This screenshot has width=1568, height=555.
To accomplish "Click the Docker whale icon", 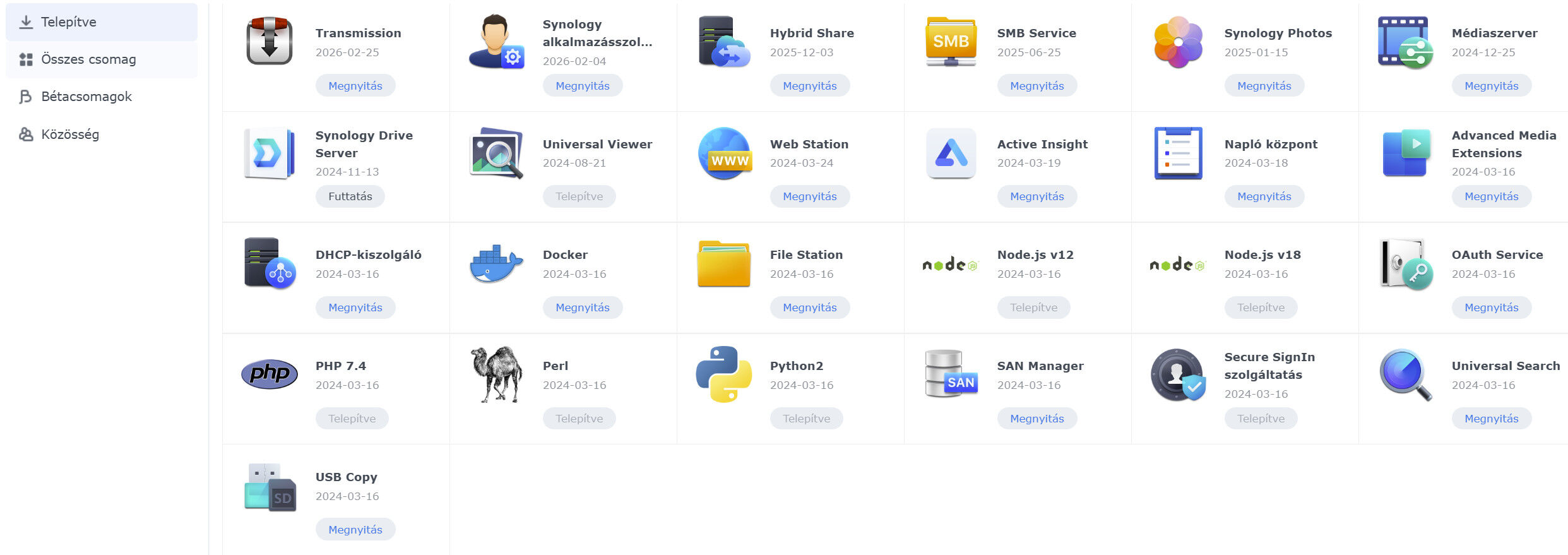I will (x=496, y=263).
